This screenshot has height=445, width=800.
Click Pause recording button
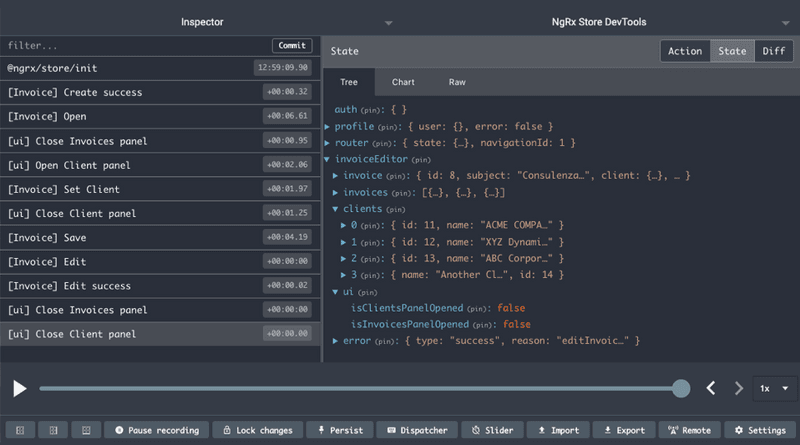(157, 430)
